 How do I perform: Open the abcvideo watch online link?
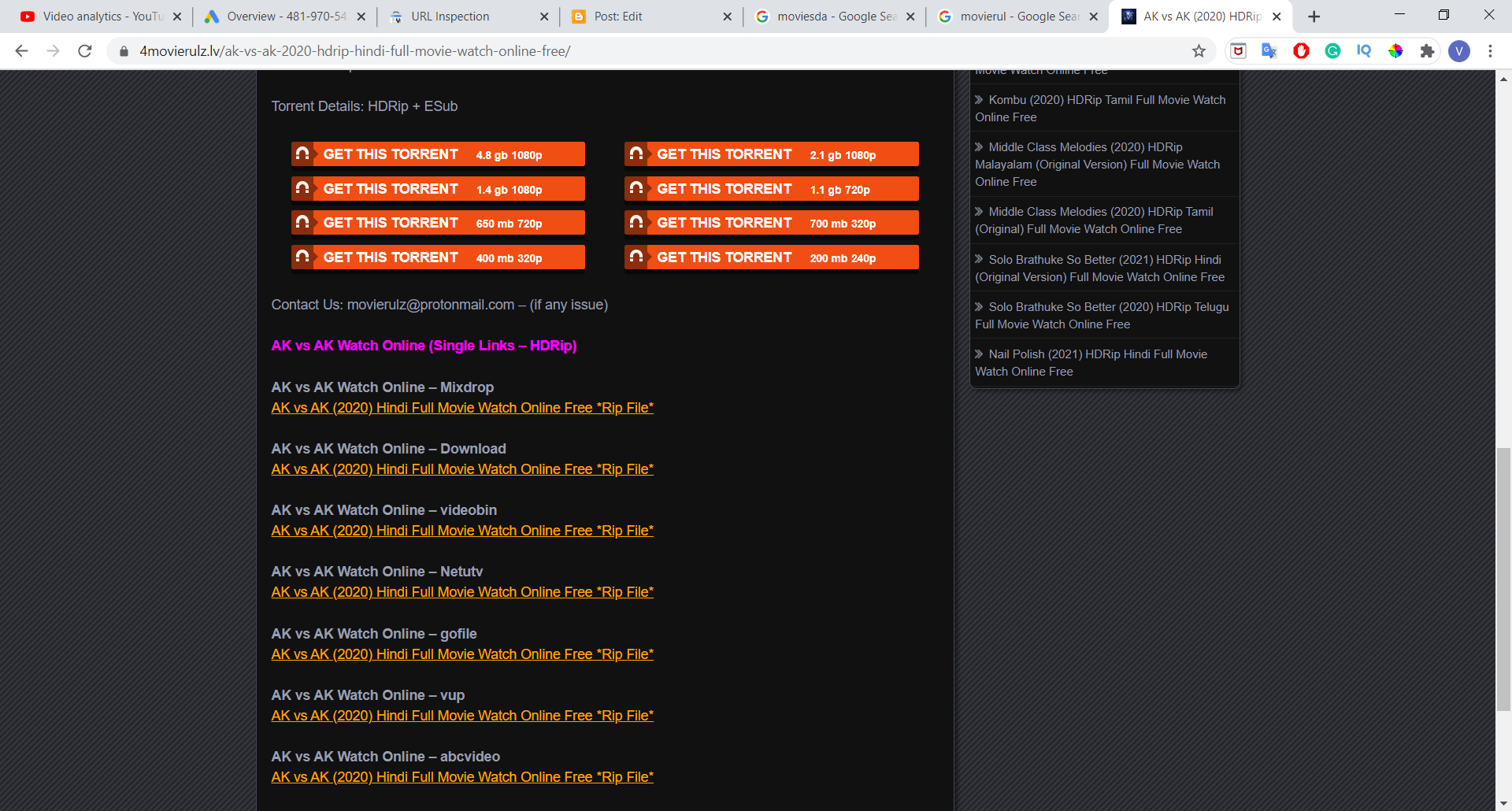[462, 777]
